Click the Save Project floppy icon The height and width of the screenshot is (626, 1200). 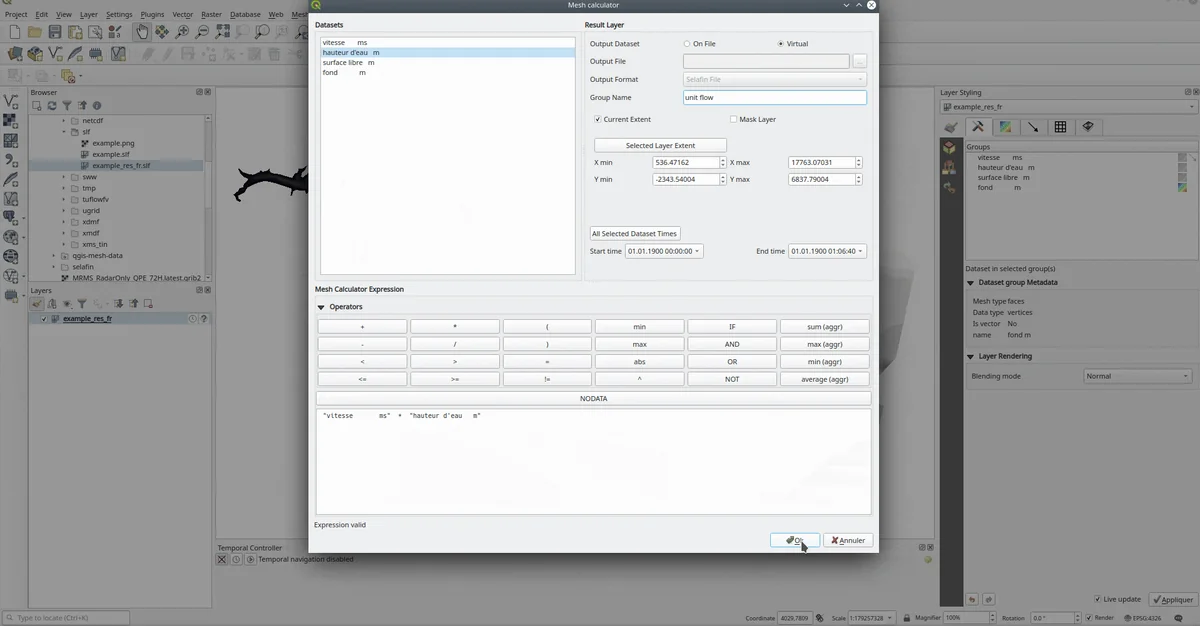point(55,32)
